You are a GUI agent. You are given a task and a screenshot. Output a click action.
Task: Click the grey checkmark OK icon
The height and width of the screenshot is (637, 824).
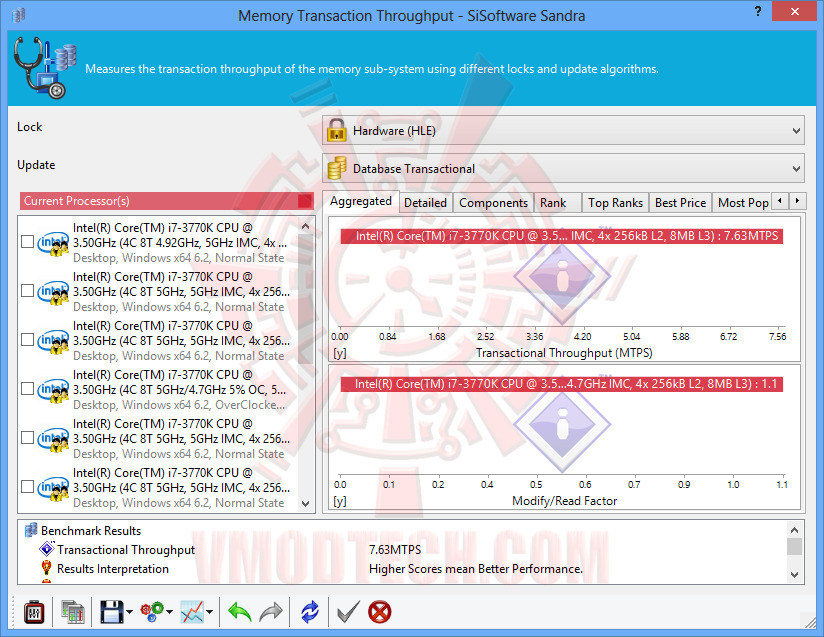coord(348,612)
